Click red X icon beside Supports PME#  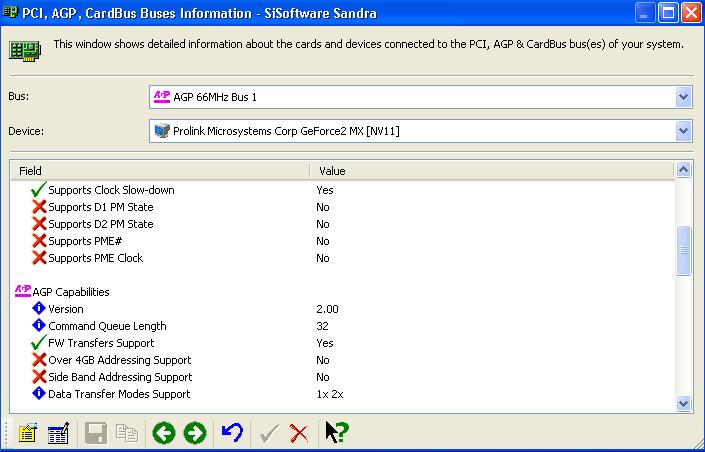tap(39, 241)
